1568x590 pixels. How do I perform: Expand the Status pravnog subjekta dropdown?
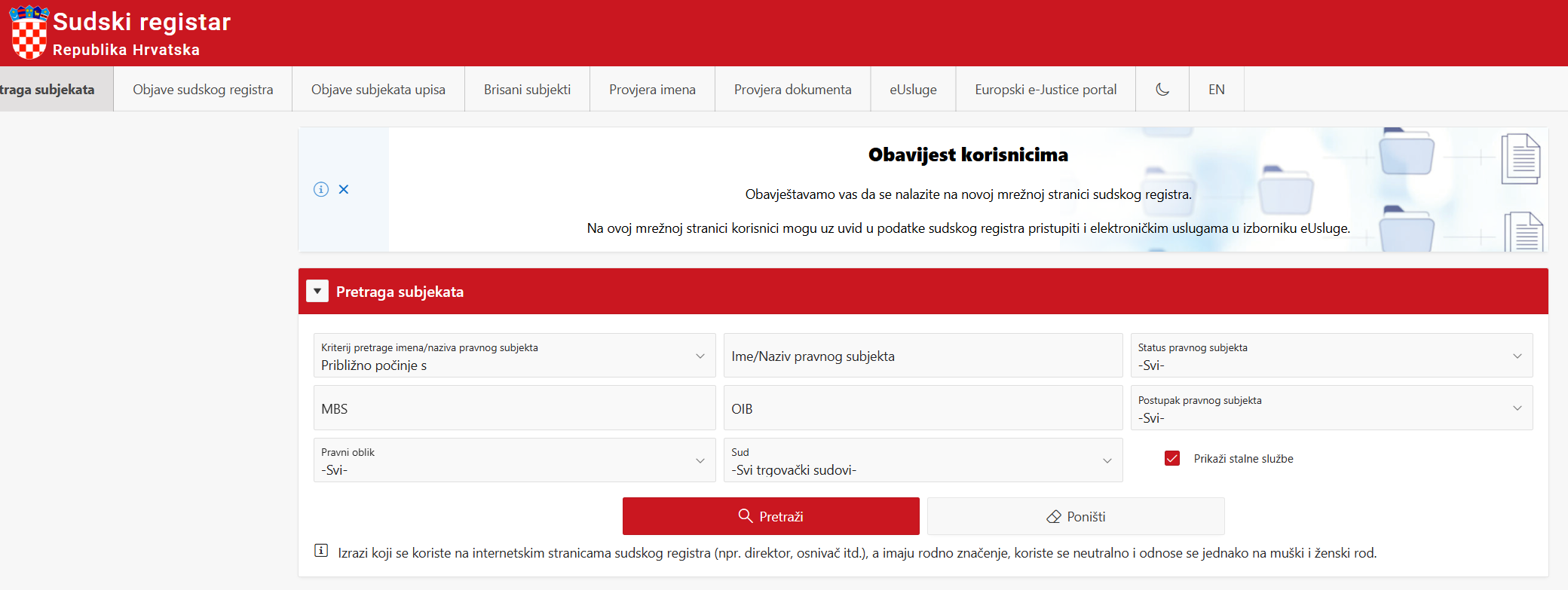tap(1331, 356)
